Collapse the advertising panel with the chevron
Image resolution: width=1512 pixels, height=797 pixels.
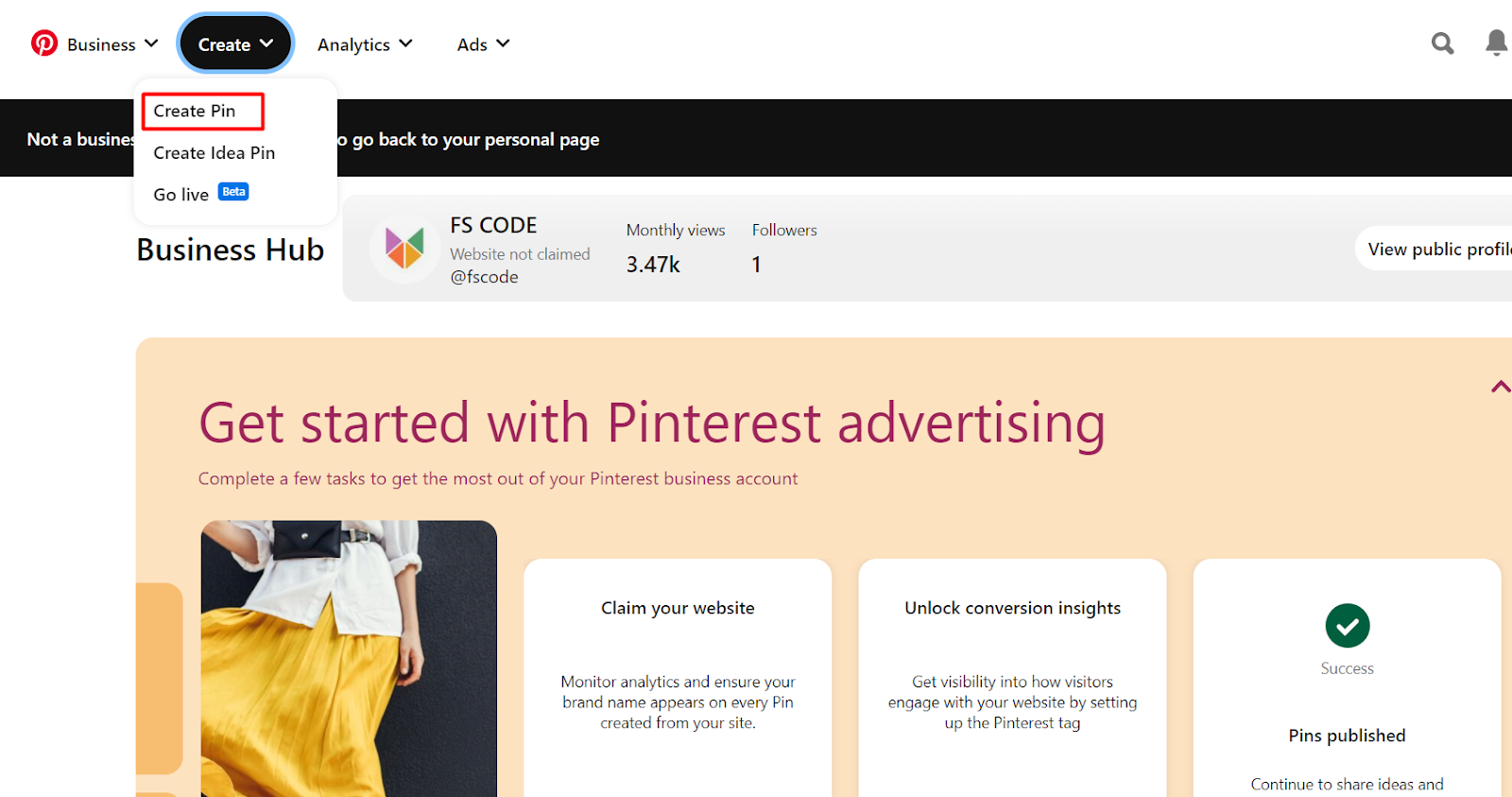(1500, 387)
